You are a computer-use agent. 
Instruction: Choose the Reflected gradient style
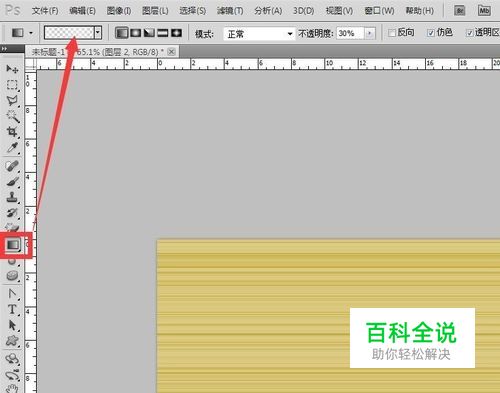coord(163,33)
